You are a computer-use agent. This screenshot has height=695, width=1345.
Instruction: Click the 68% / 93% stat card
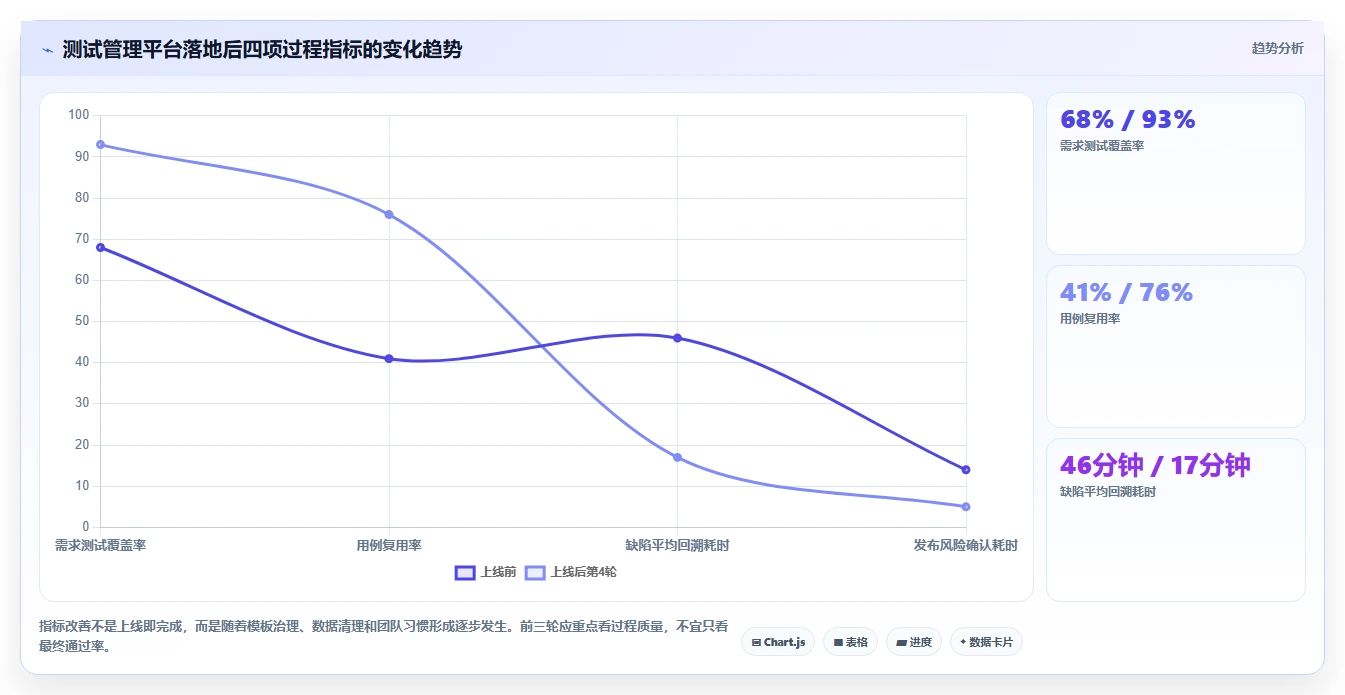tap(1176, 174)
